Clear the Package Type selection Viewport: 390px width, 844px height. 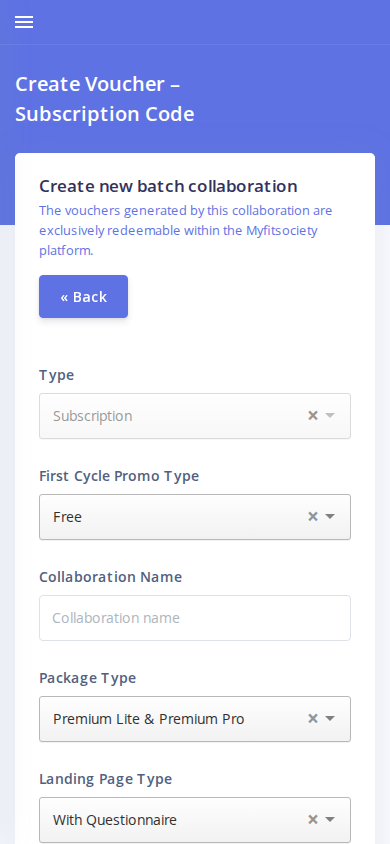[313, 719]
